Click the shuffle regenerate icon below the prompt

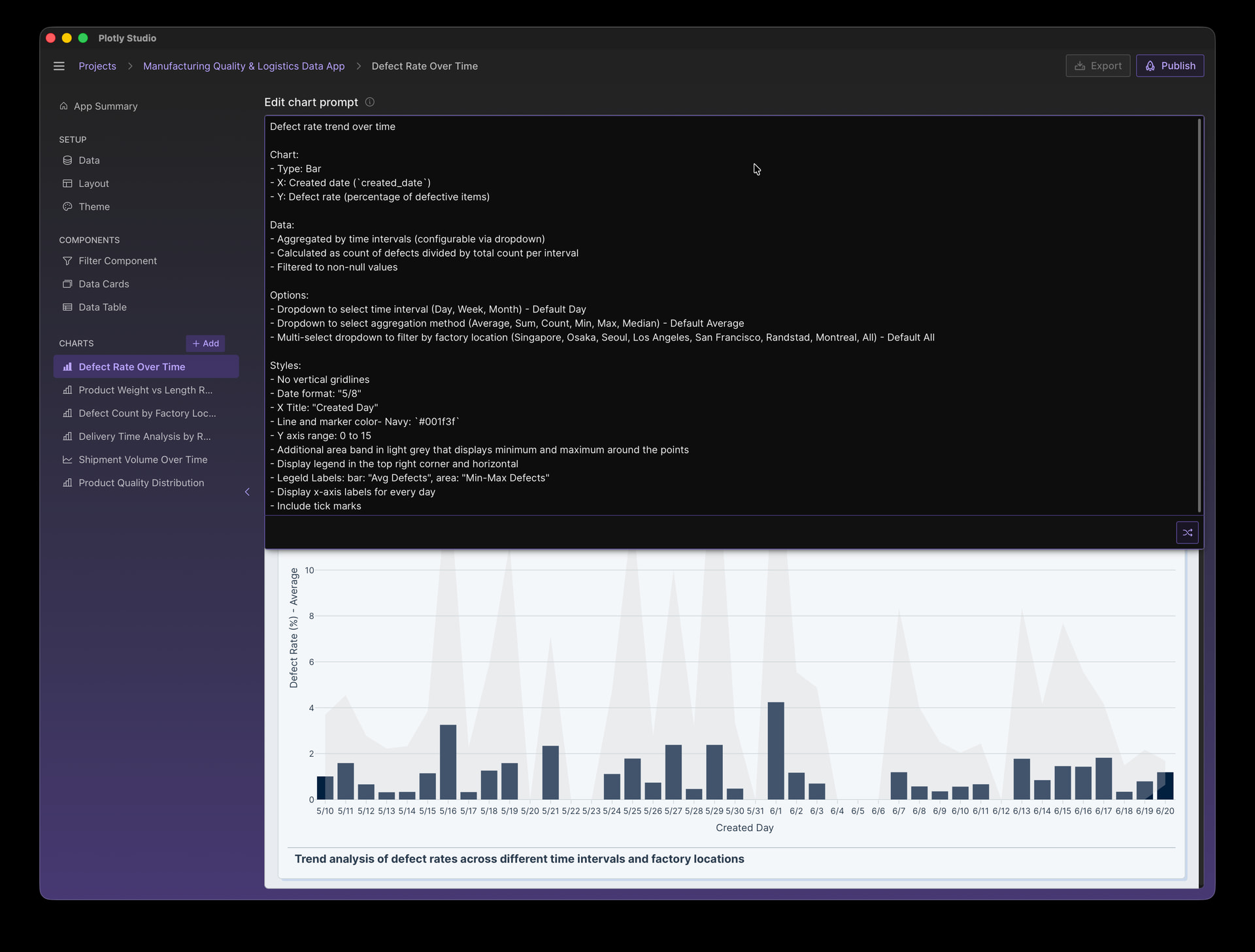point(1187,533)
